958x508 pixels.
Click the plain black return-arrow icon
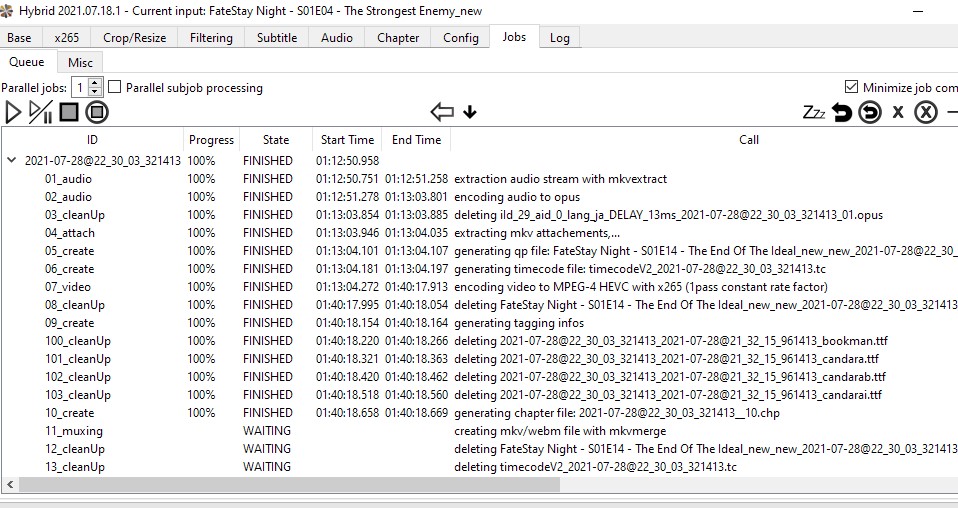tap(842, 112)
